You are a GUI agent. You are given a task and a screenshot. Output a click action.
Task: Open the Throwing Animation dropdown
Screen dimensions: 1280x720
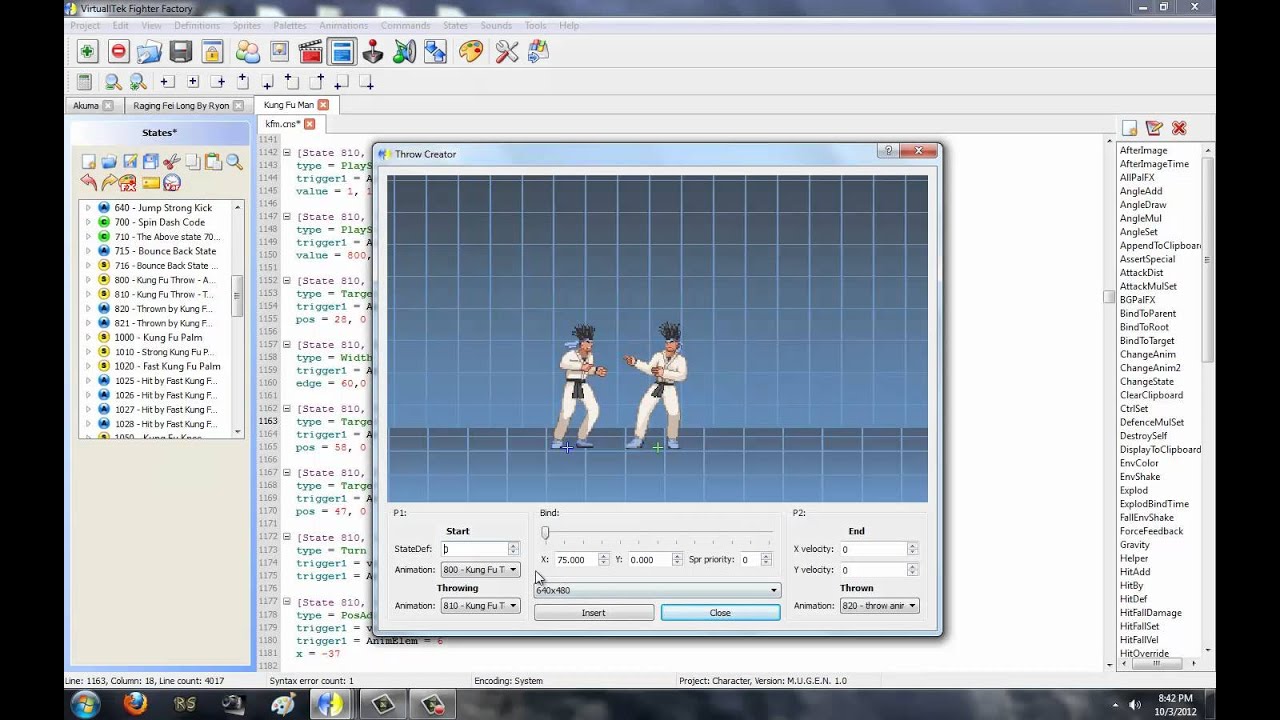[x=480, y=606]
